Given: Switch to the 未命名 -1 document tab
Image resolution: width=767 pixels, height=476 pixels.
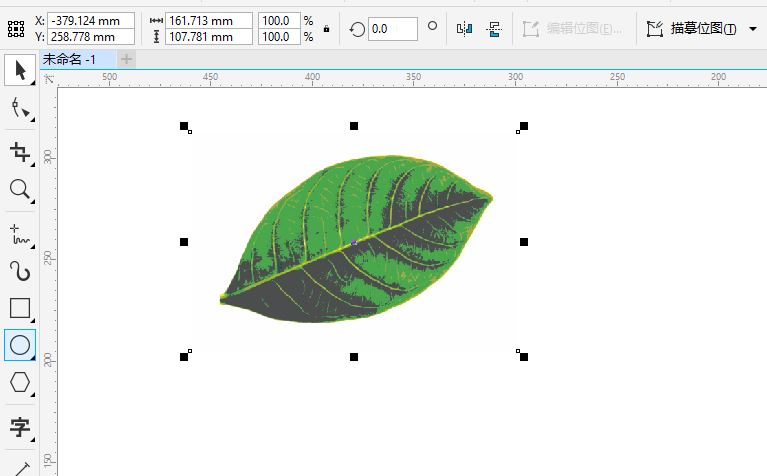Looking at the screenshot, I should (x=77, y=60).
